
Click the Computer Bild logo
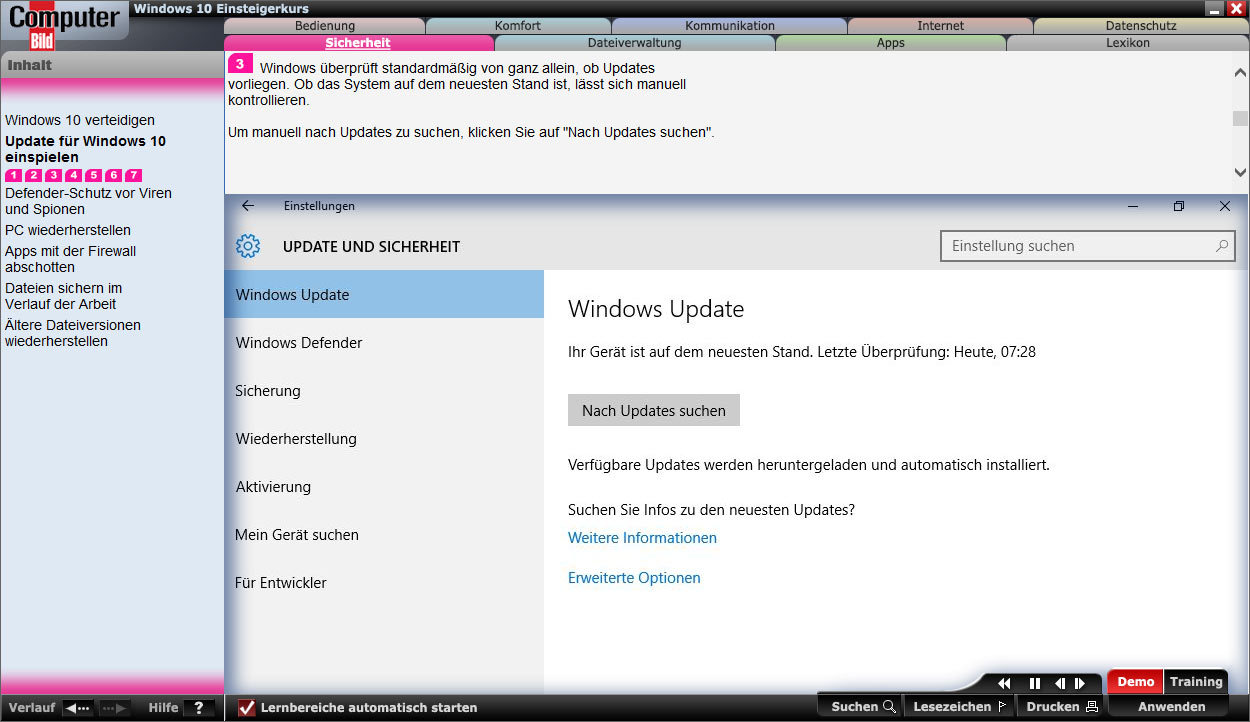(x=64, y=25)
